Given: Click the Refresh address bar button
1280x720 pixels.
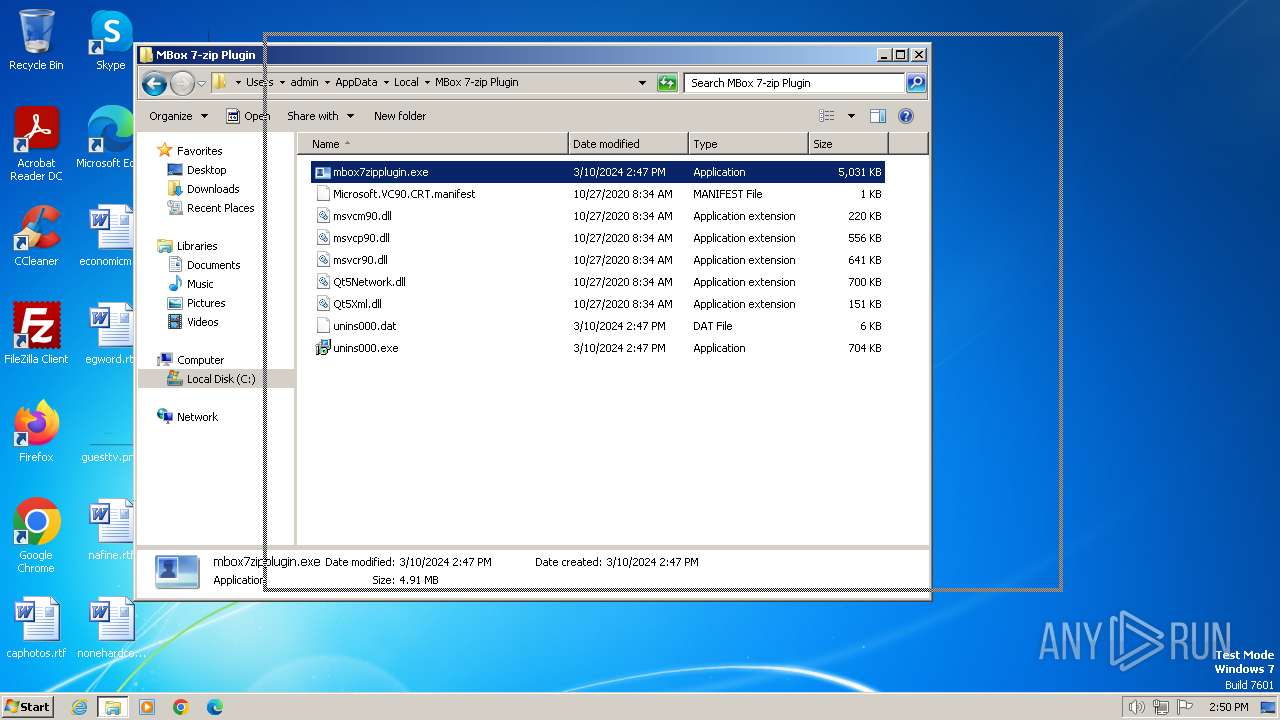Looking at the screenshot, I should point(667,83).
